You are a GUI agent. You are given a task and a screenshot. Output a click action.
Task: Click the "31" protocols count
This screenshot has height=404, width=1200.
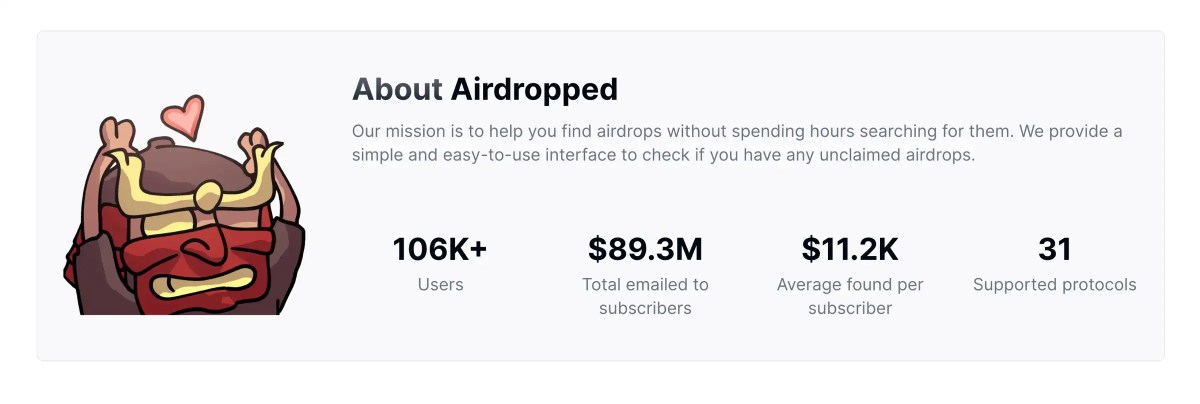click(x=1055, y=249)
